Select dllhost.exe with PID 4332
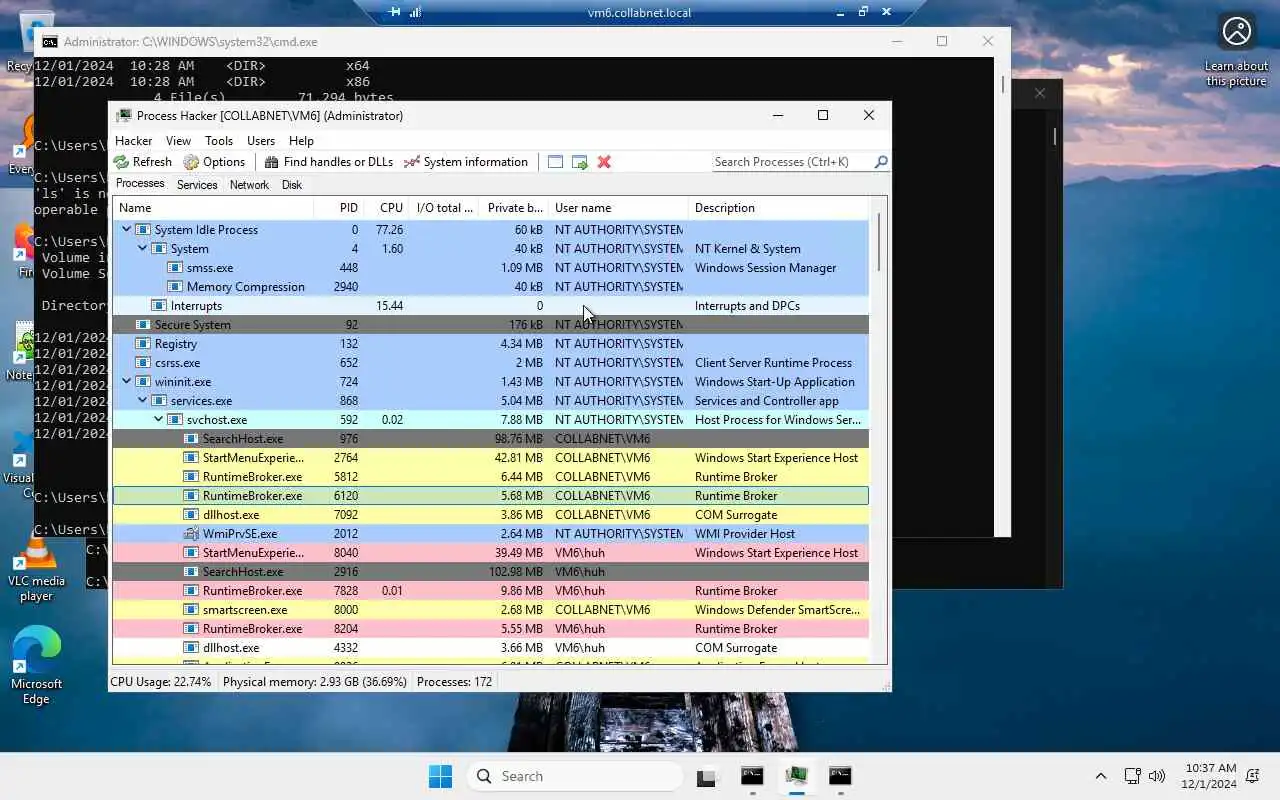This screenshot has width=1280, height=800. (x=491, y=648)
